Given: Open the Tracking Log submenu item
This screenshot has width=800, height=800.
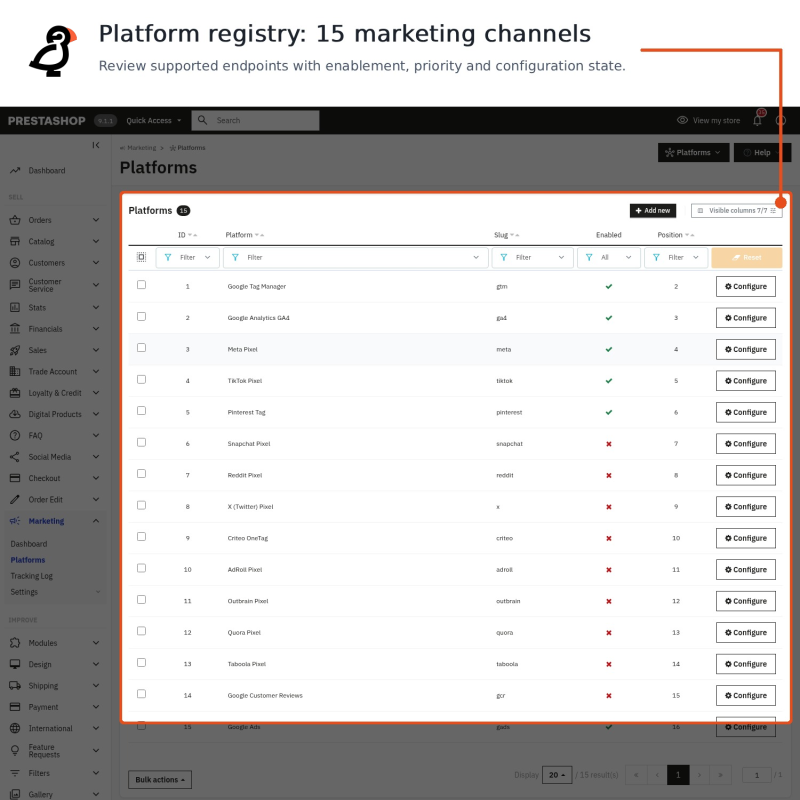Looking at the screenshot, I should click(x=32, y=576).
